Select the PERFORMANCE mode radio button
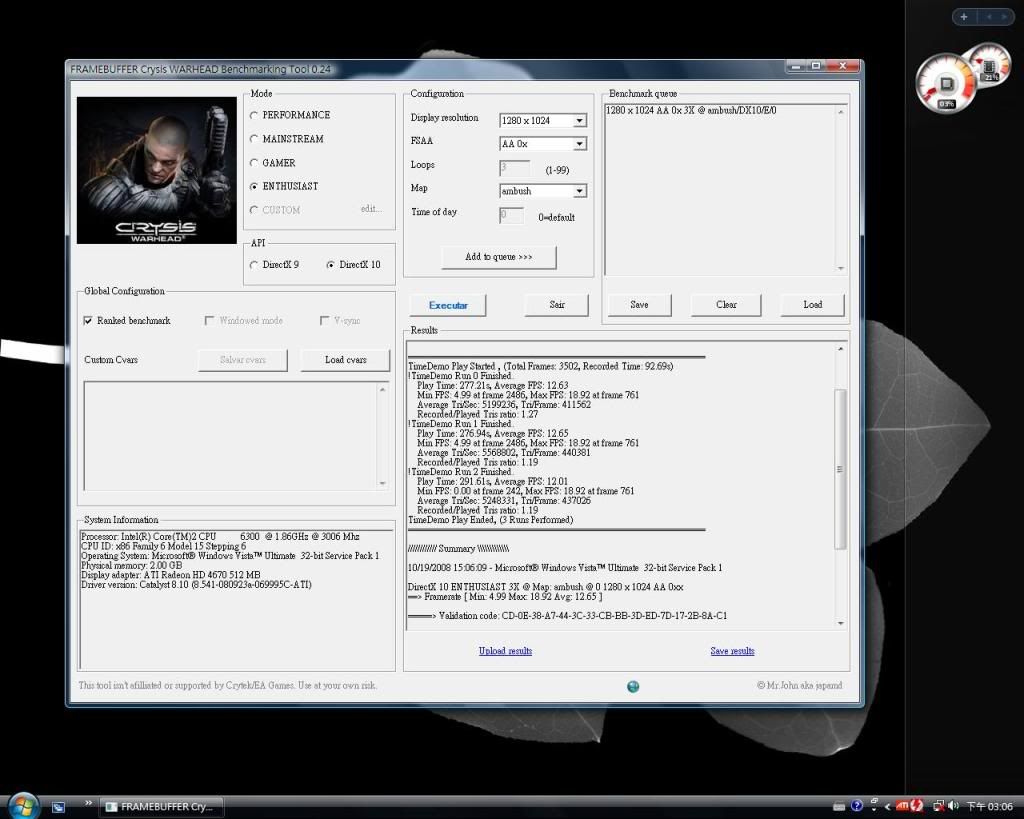Viewport: 1024px width, 819px height. coord(254,115)
